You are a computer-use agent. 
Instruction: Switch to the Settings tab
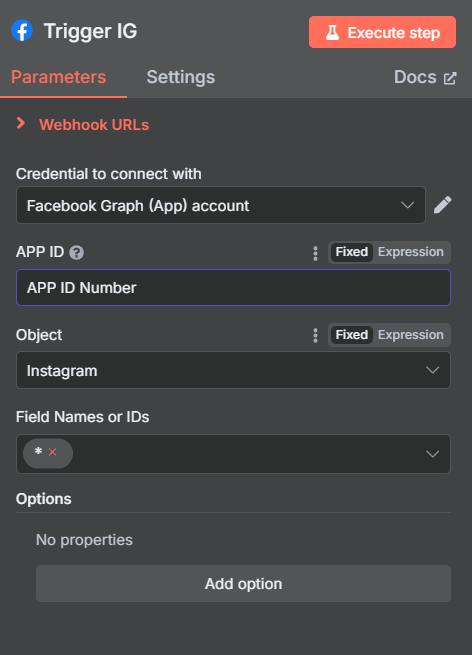click(181, 77)
